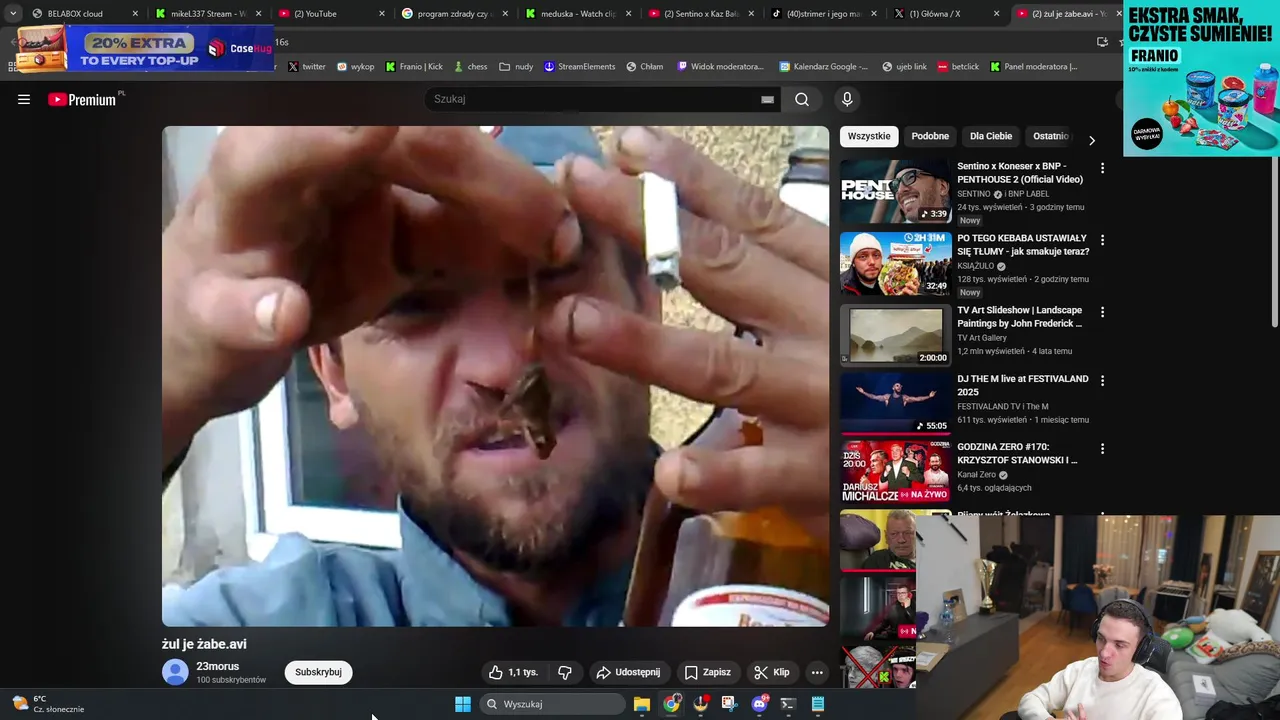Open the kebab video thumbnail by KSIĄŻULO
This screenshot has width=1280, height=720.
[x=895, y=263]
